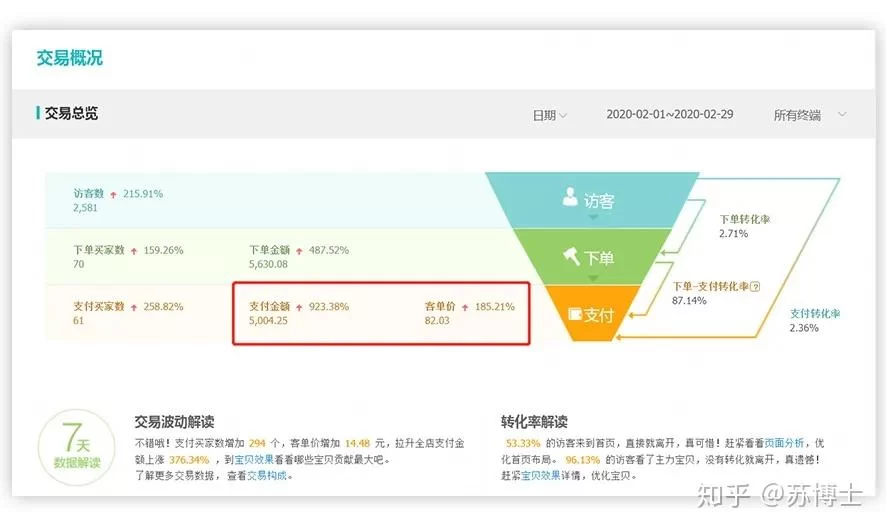Click red up arrow next to 支付买家数
Screen dimensions: 886x532
(x=133, y=307)
